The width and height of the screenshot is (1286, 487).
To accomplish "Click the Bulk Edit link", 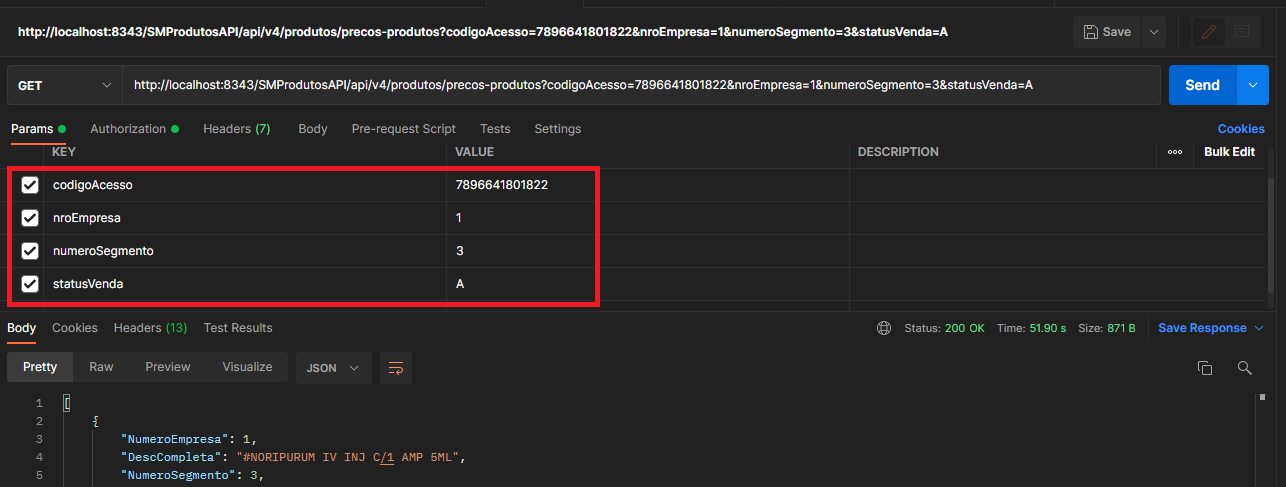I will click(x=1229, y=152).
